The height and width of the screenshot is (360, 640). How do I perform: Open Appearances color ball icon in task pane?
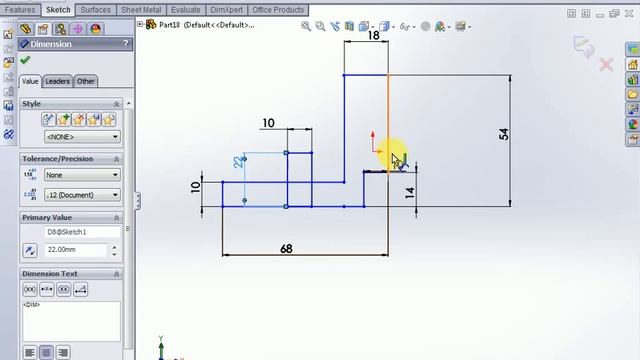[633, 124]
